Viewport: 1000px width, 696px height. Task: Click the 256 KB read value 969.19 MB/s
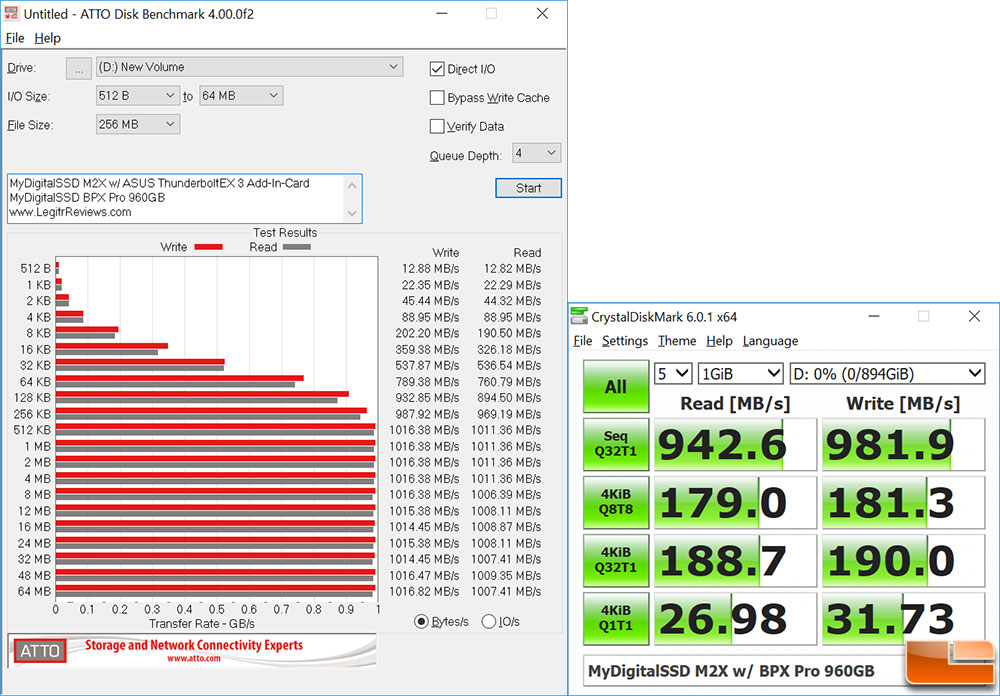point(509,414)
